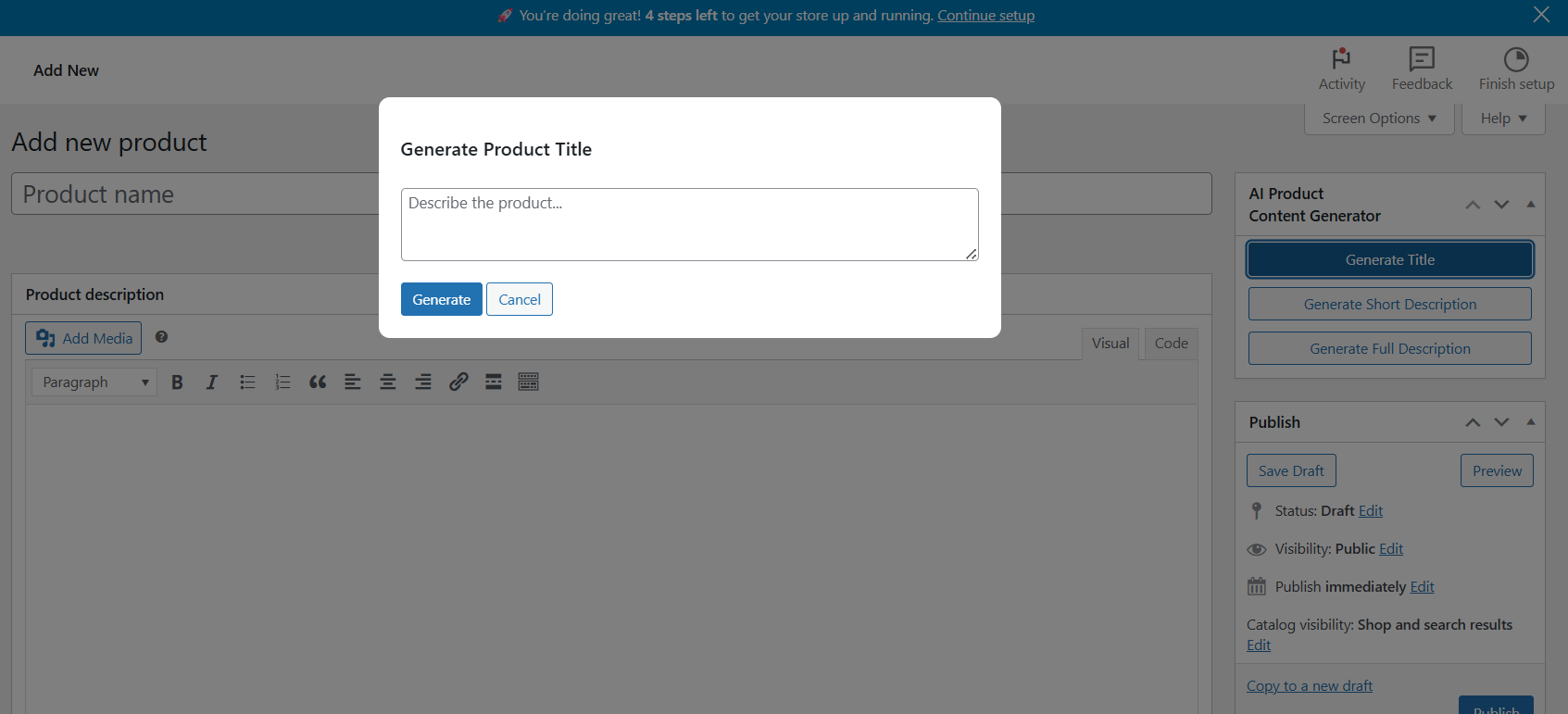Screen dimensions: 1568x714
Task: Switch to the Visual editor tab
Action: [x=1110, y=344]
